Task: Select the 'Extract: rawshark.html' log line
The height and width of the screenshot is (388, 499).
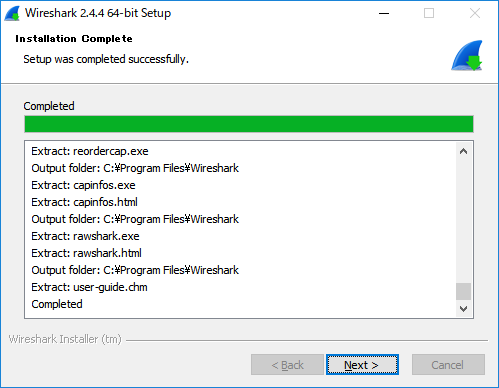Action: click(86, 253)
